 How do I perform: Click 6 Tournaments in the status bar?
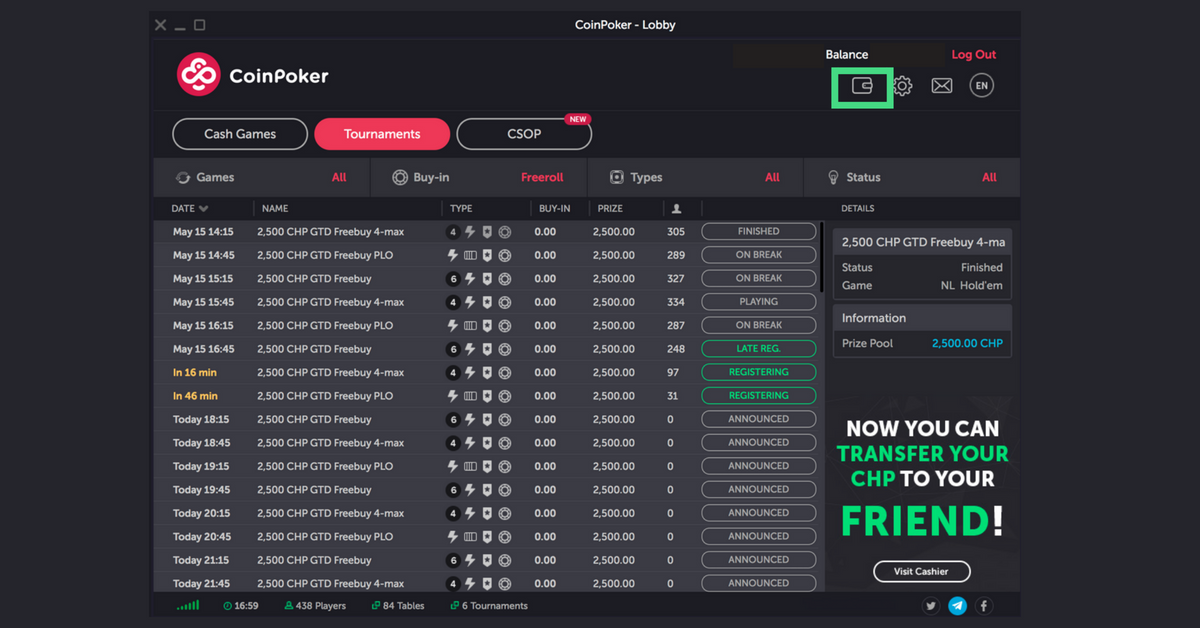[x=489, y=606]
